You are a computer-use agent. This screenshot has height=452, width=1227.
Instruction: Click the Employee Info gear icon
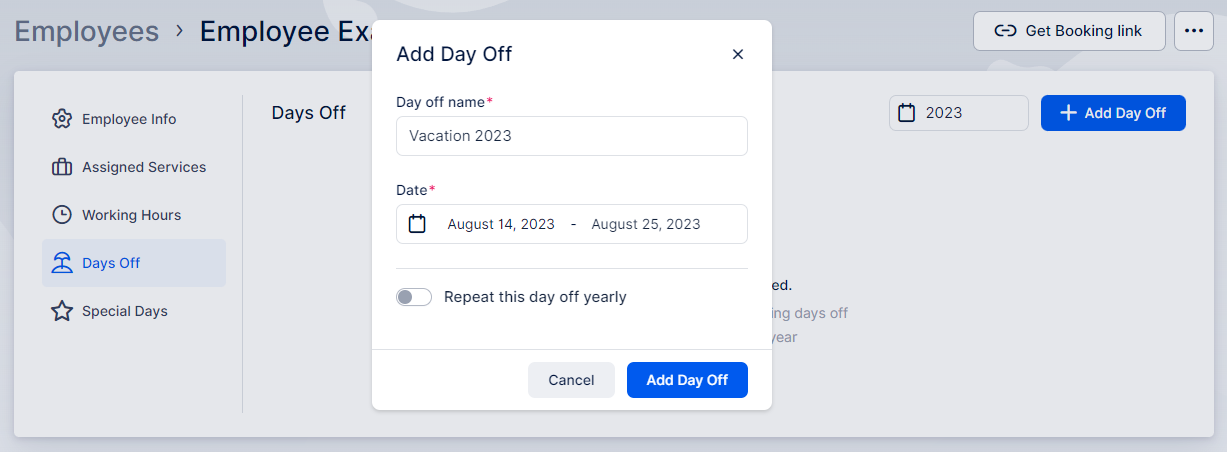click(x=62, y=119)
